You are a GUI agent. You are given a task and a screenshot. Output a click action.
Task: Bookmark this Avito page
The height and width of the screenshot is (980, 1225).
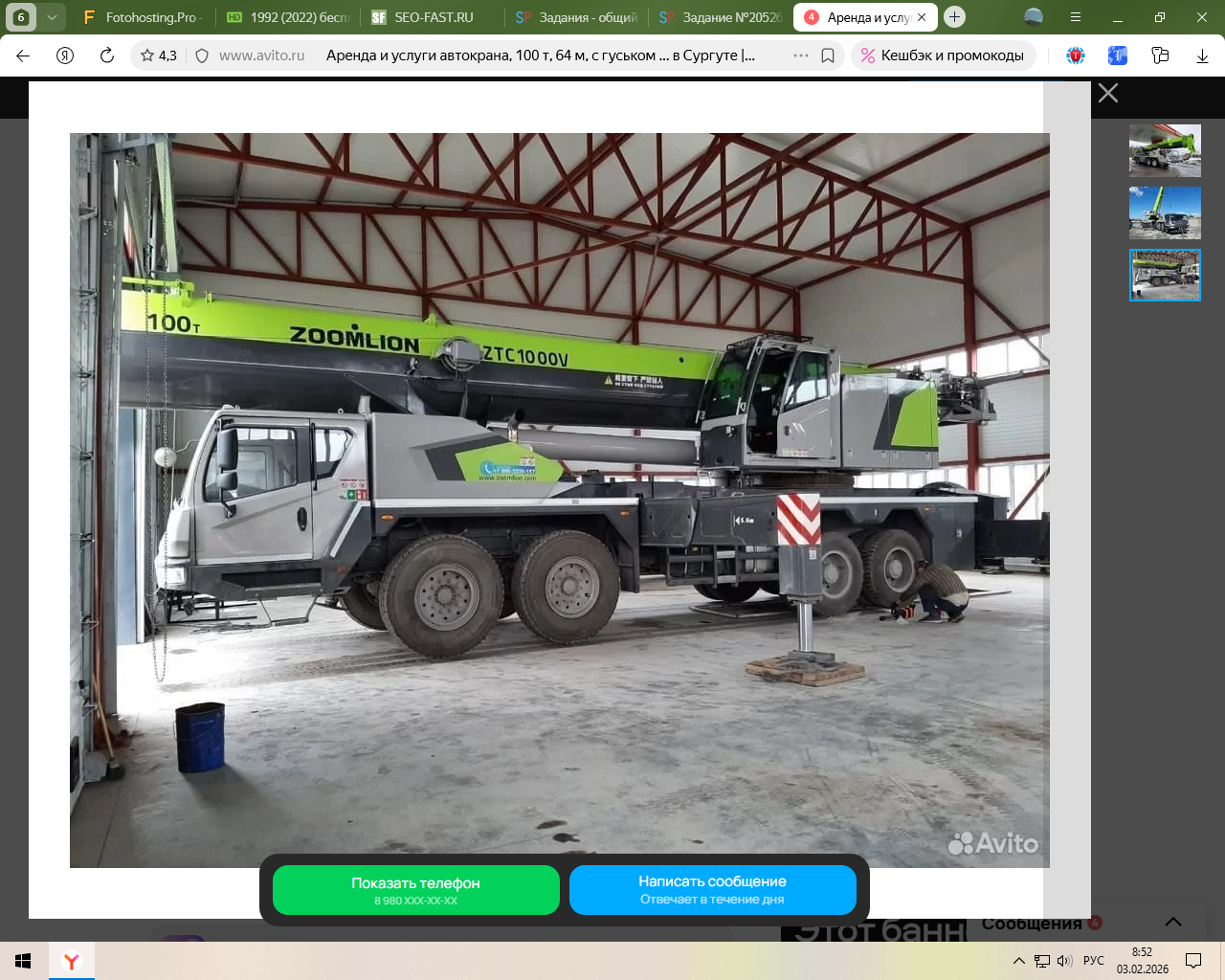(x=828, y=56)
